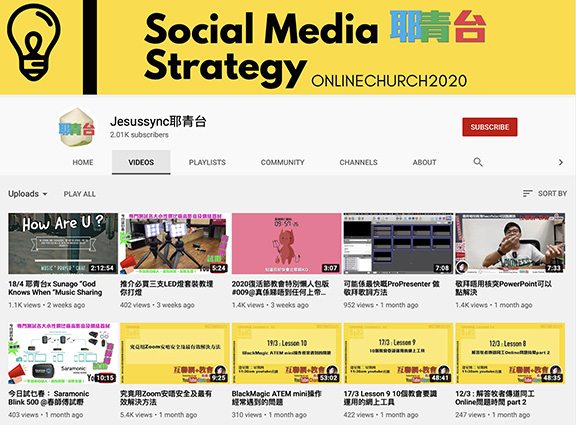Open the Saramonic Blink 500 thumbnail
This screenshot has height=425, width=576.
(63, 353)
